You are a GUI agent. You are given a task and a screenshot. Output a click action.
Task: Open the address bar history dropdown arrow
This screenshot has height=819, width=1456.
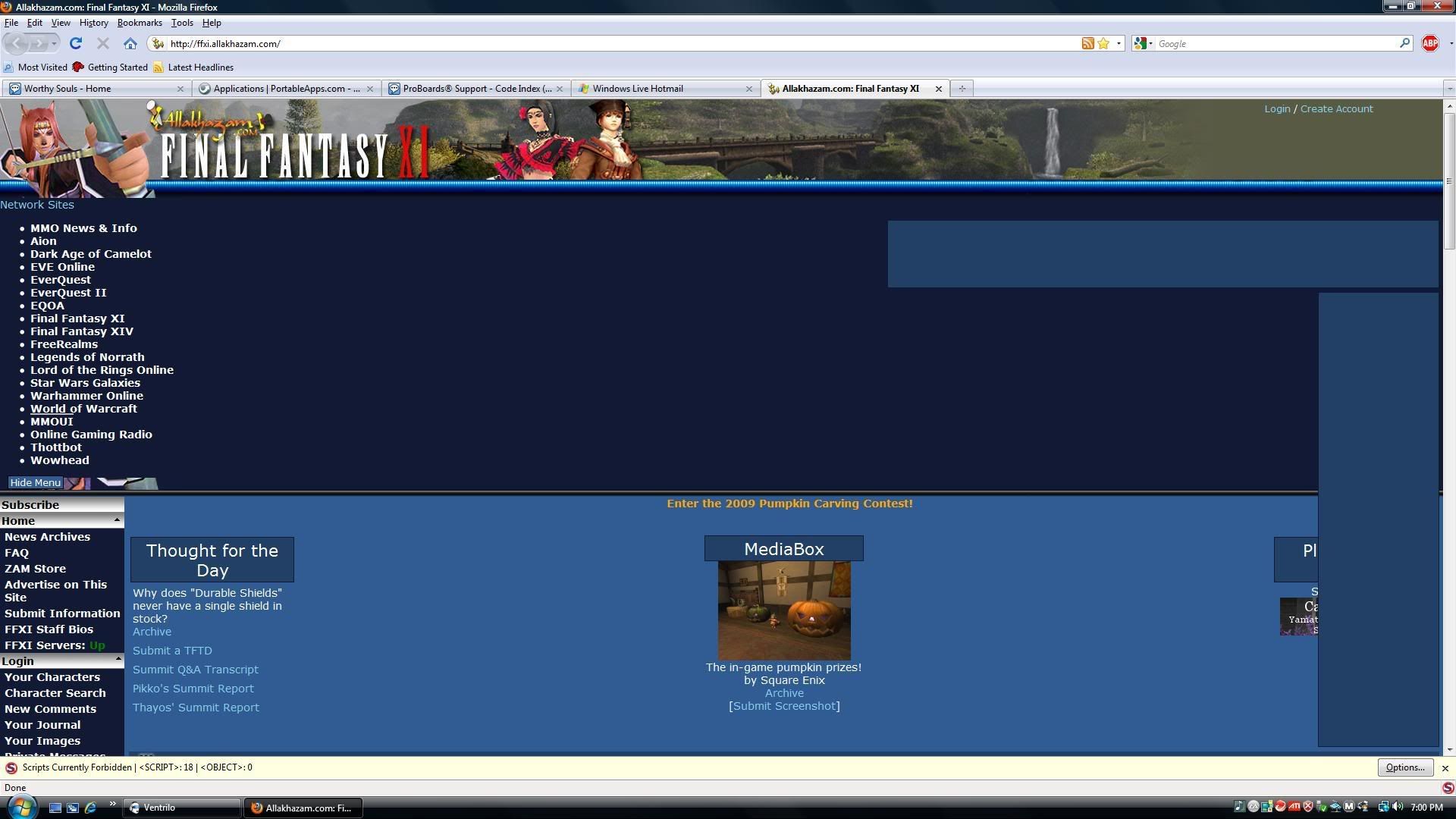point(1119,43)
